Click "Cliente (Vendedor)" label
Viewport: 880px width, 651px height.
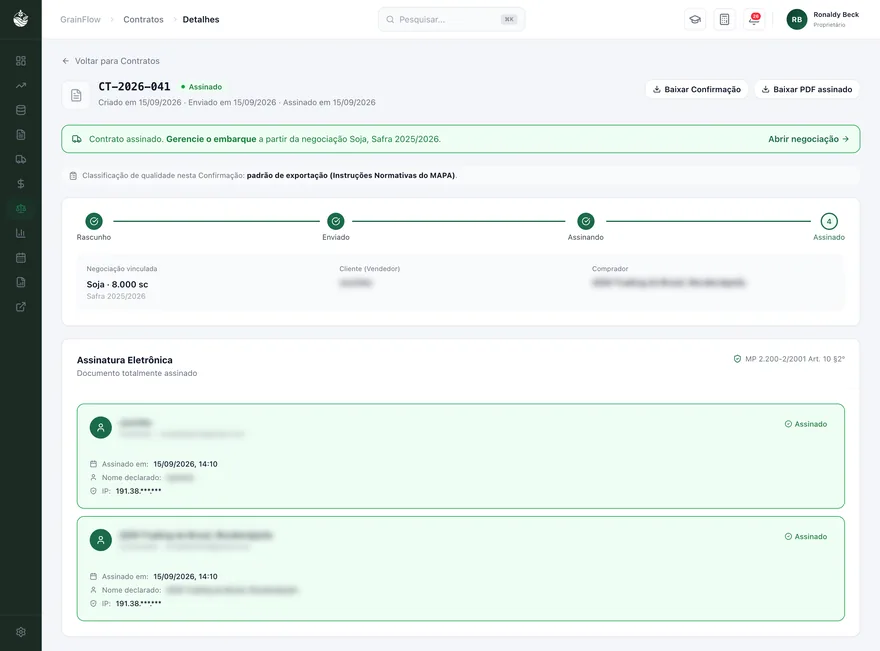pyautogui.click(x=369, y=269)
